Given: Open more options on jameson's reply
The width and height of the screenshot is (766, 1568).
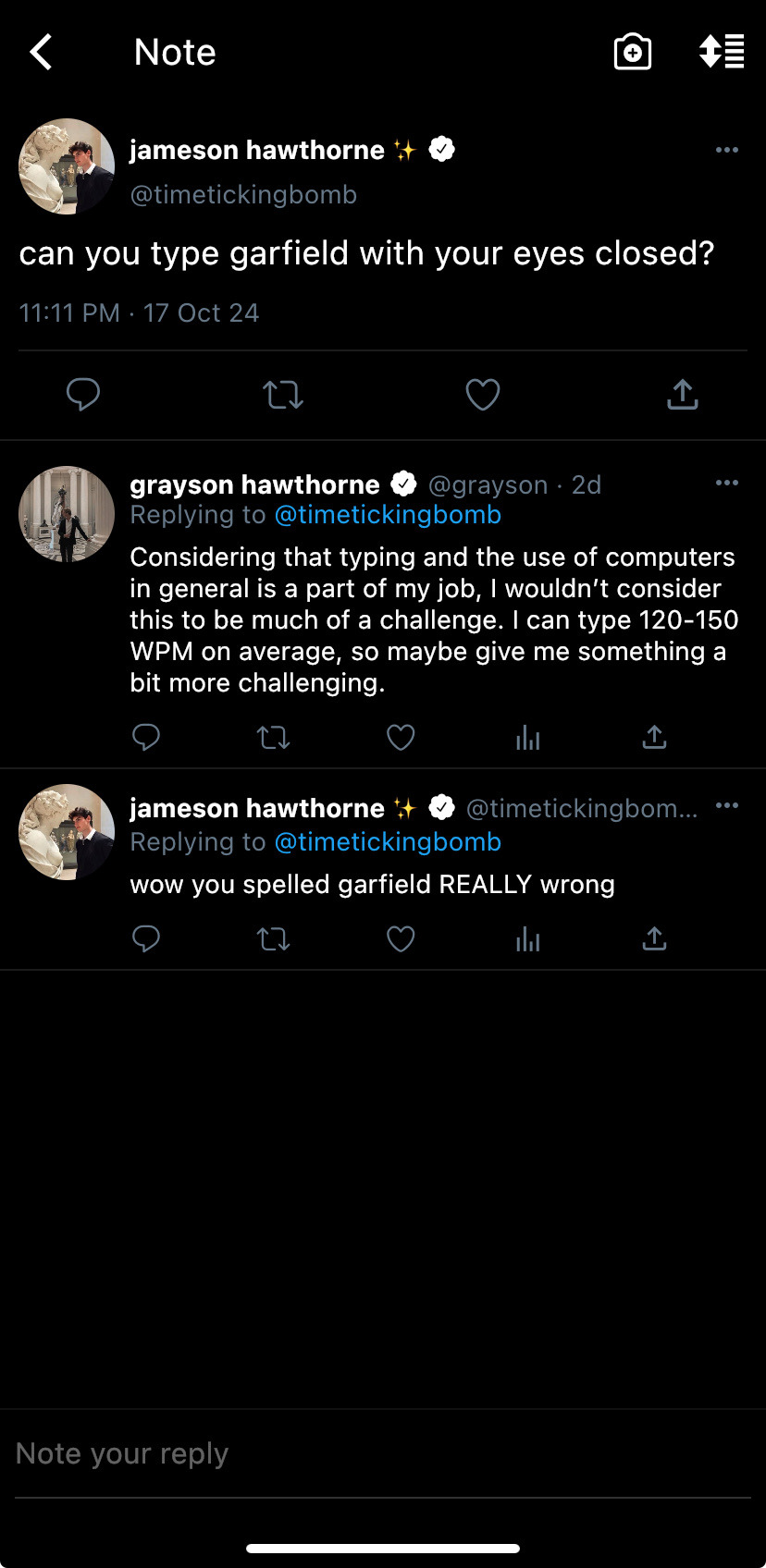Looking at the screenshot, I should (727, 806).
